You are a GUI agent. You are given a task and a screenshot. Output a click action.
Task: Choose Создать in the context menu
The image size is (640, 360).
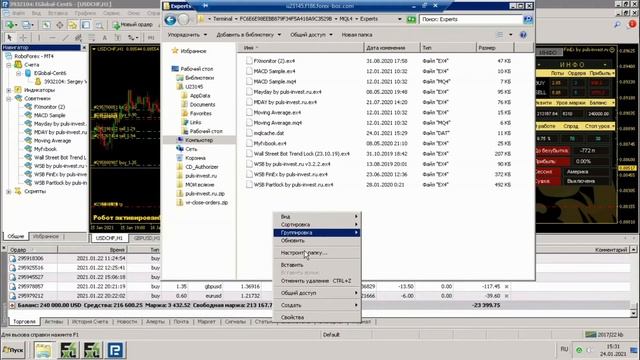point(317,305)
